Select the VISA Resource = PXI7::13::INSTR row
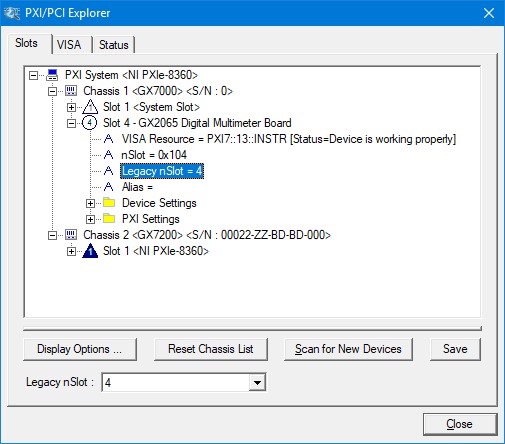Viewport: 505px width, 444px height. click(x=289, y=139)
